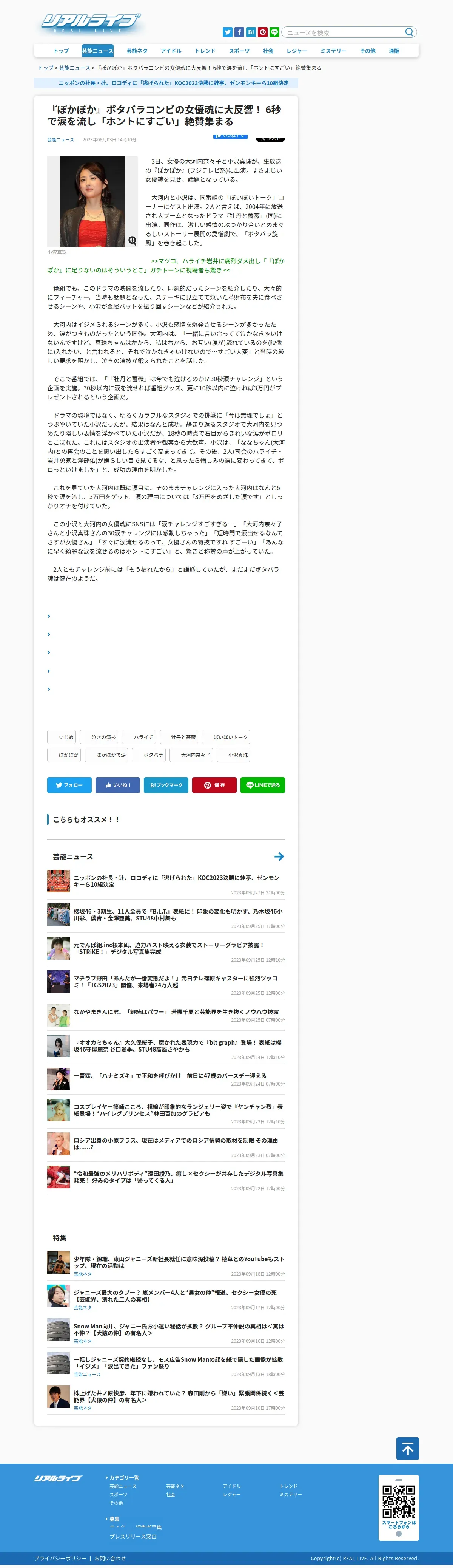Click the B! ブックマーク button

166,785
